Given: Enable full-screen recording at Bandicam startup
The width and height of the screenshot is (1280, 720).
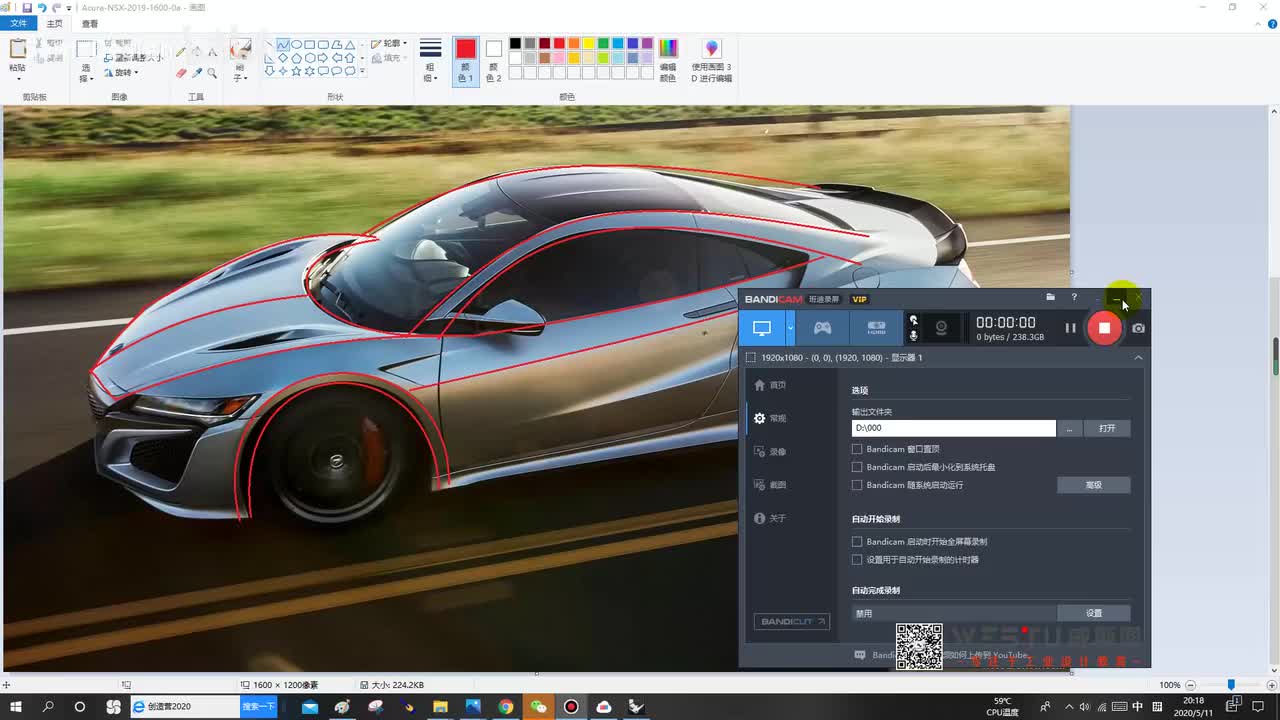Looking at the screenshot, I should [x=857, y=542].
